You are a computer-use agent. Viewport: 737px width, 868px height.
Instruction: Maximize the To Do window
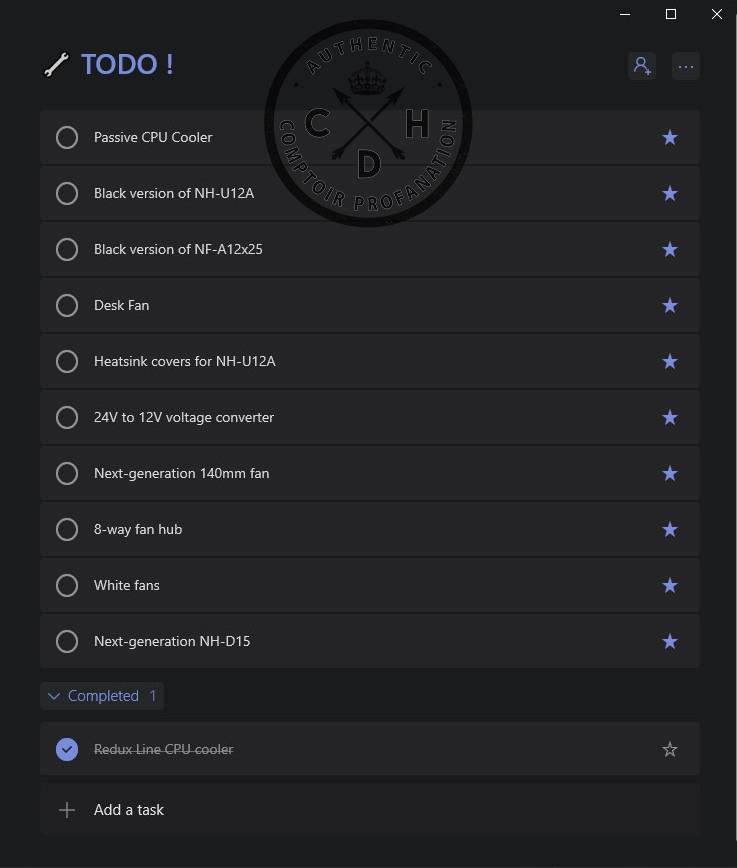671,14
